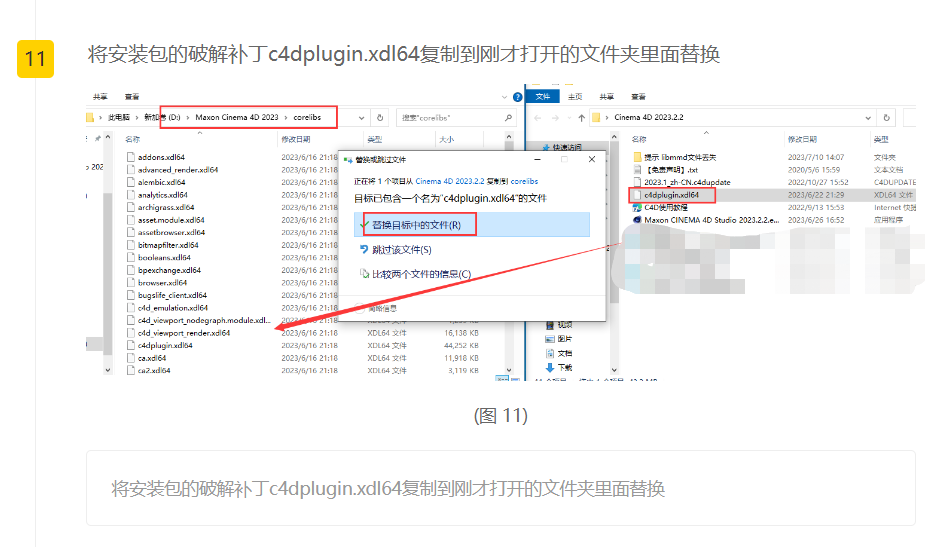The image size is (935, 547).
Task: Click corelibs destination link in dialog
Action: click(x=524, y=181)
